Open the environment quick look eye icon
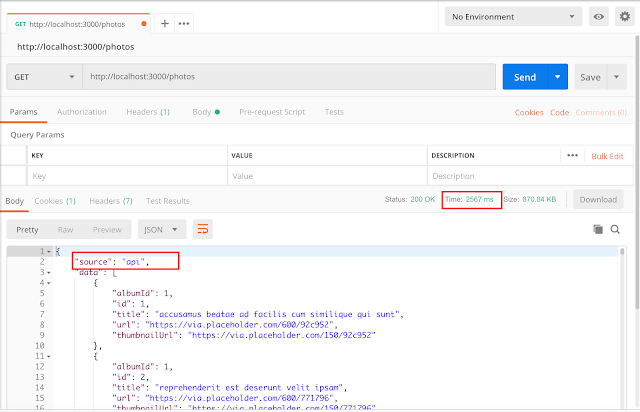 (599, 17)
